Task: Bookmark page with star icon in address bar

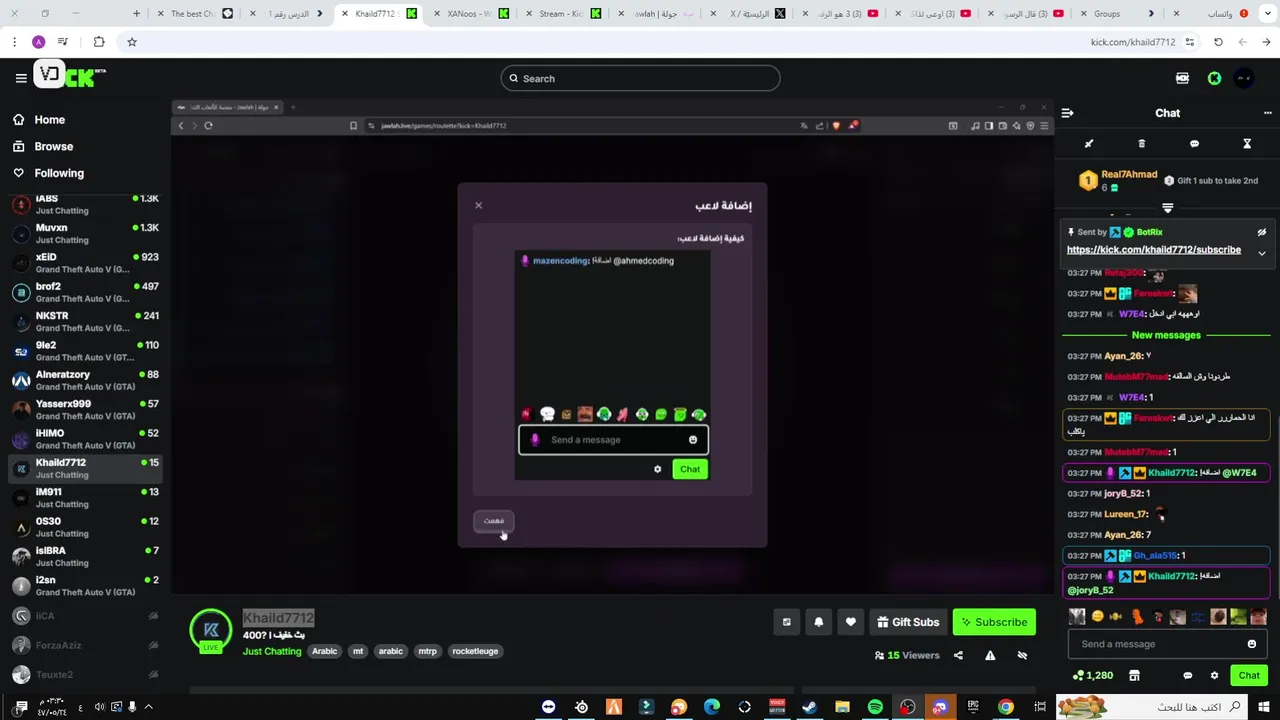Action: coord(131,42)
